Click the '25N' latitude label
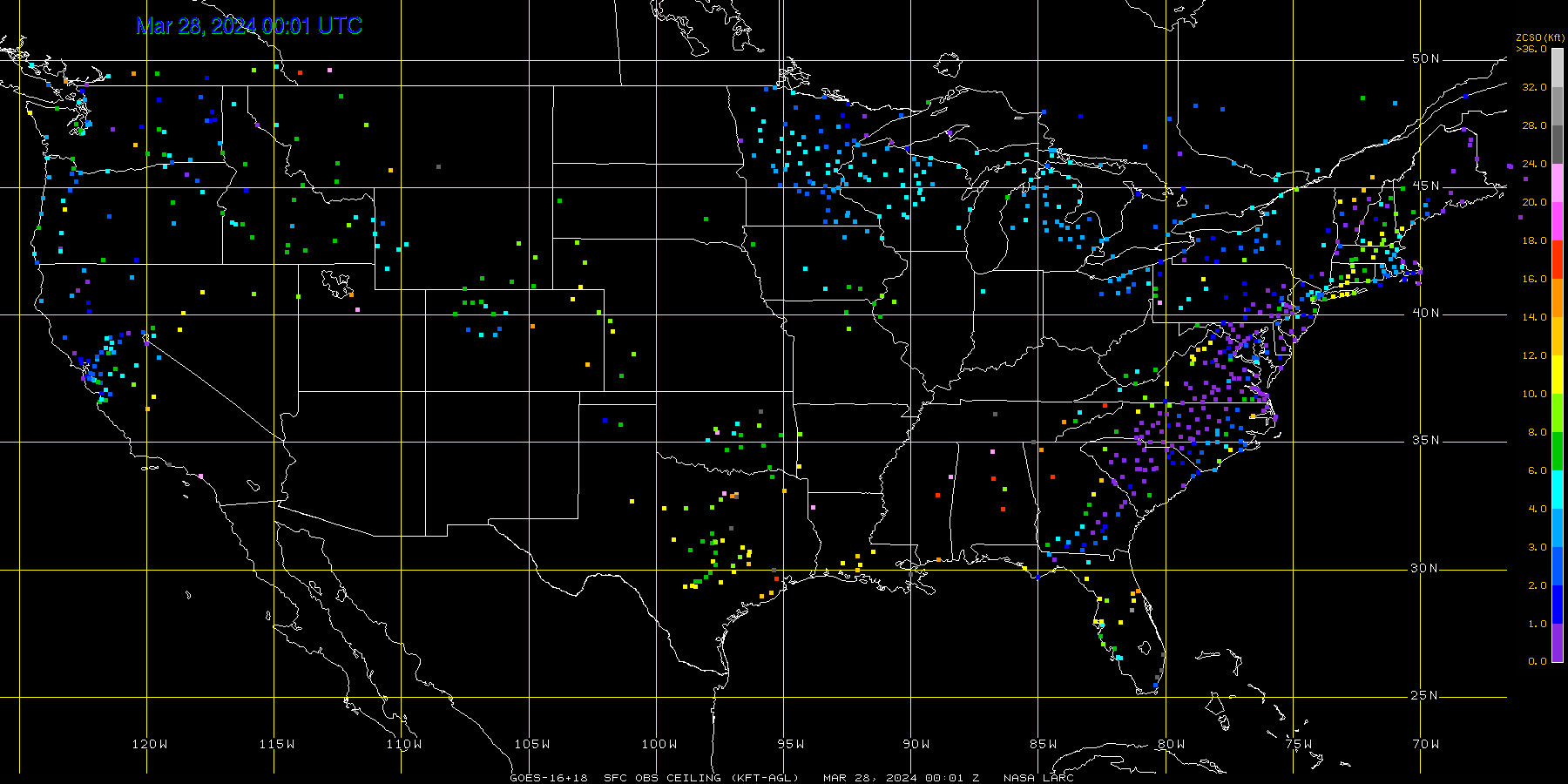The width and height of the screenshot is (1568, 784). pos(1425,695)
